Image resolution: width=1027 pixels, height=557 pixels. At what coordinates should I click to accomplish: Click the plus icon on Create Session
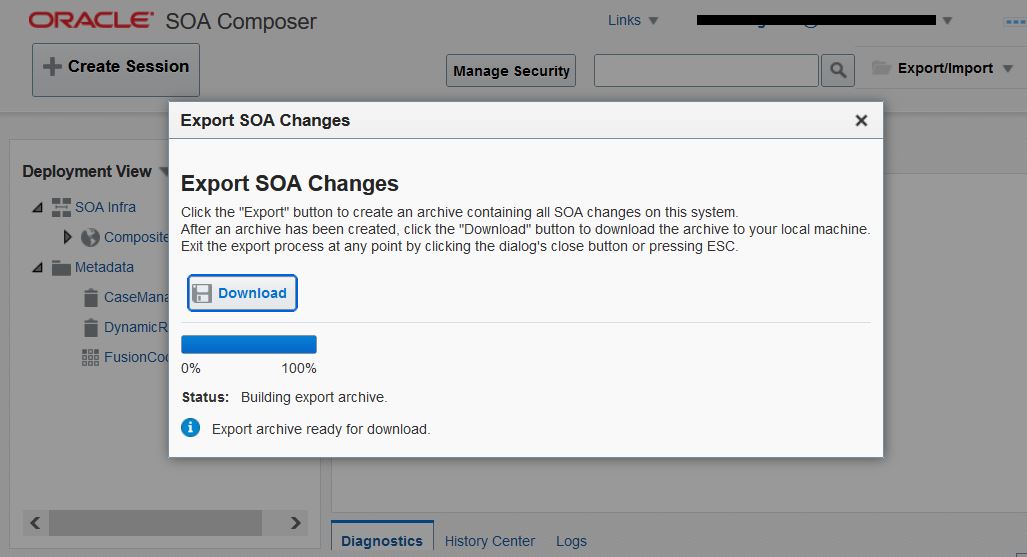click(x=52, y=66)
